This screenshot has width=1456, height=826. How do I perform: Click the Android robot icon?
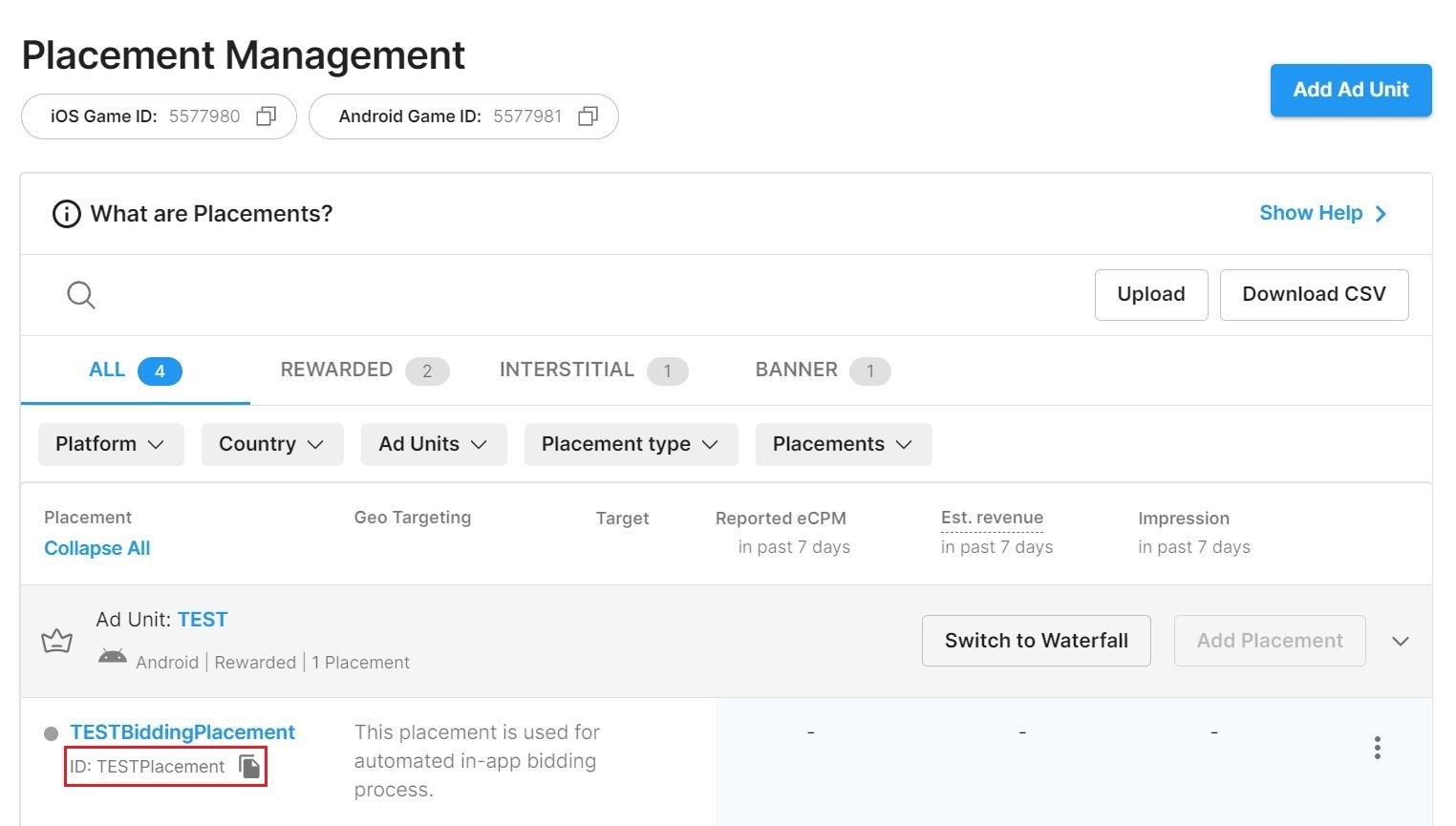click(113, 657)
